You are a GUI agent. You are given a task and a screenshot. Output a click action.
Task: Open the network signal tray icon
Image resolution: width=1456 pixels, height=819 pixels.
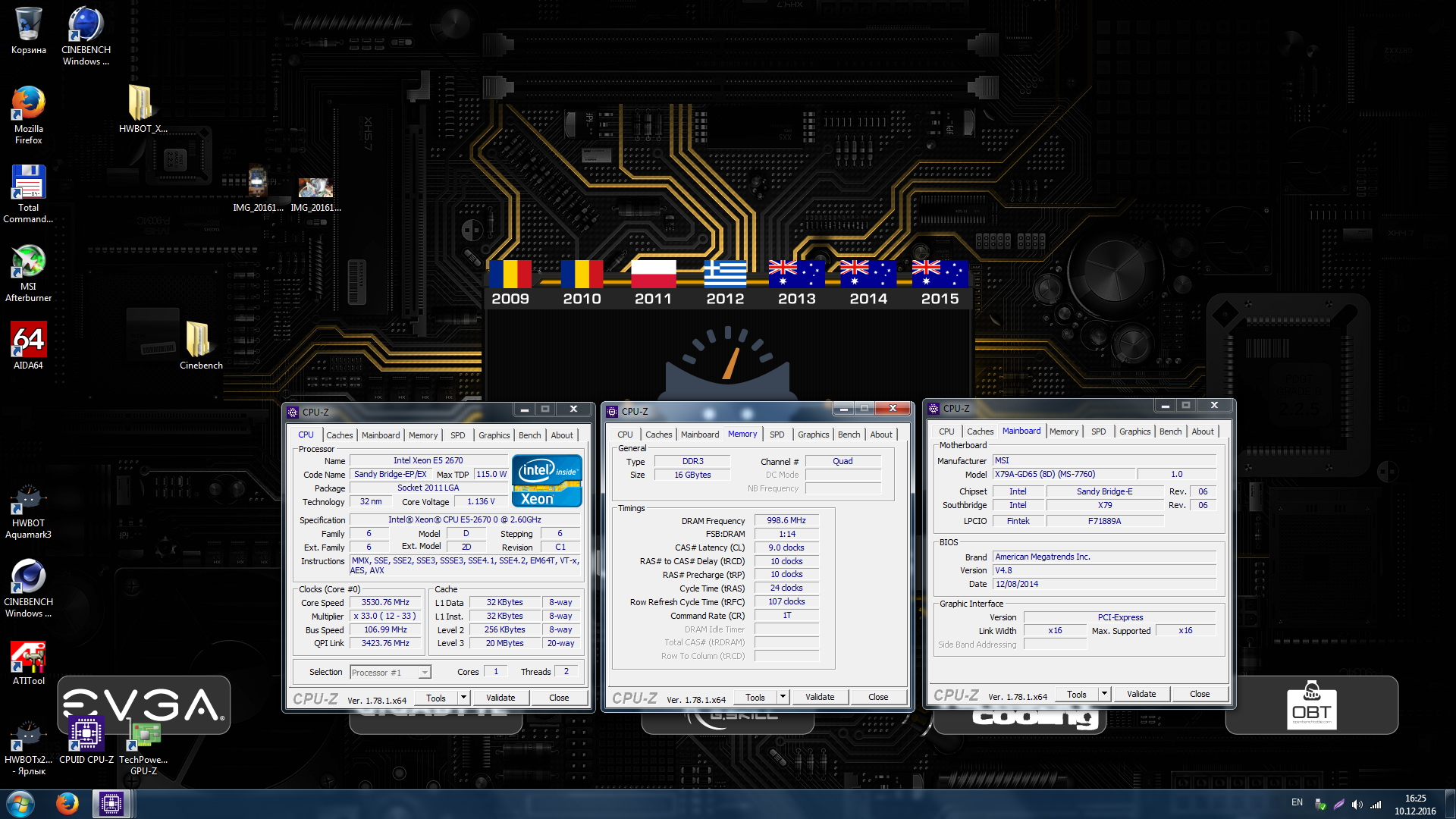[1376, 804]
